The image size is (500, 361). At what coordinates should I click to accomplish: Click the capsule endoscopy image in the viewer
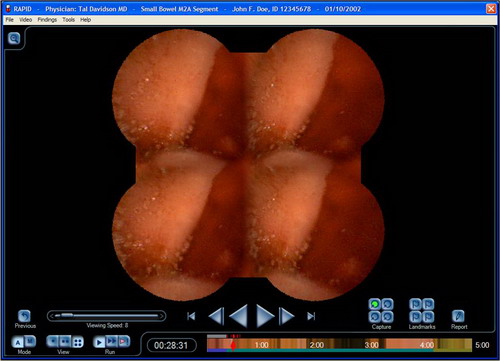248,165
